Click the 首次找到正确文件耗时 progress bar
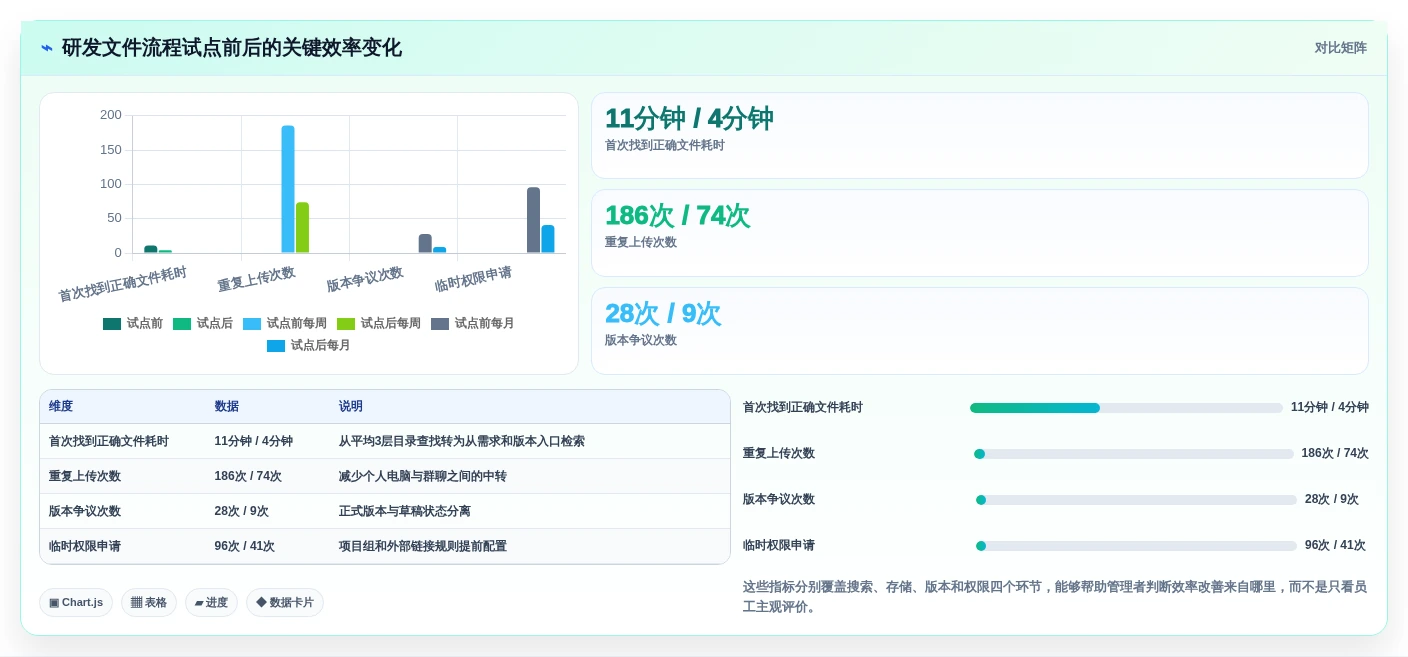This screenshot has height=657, width=1408. [1126, 408]
